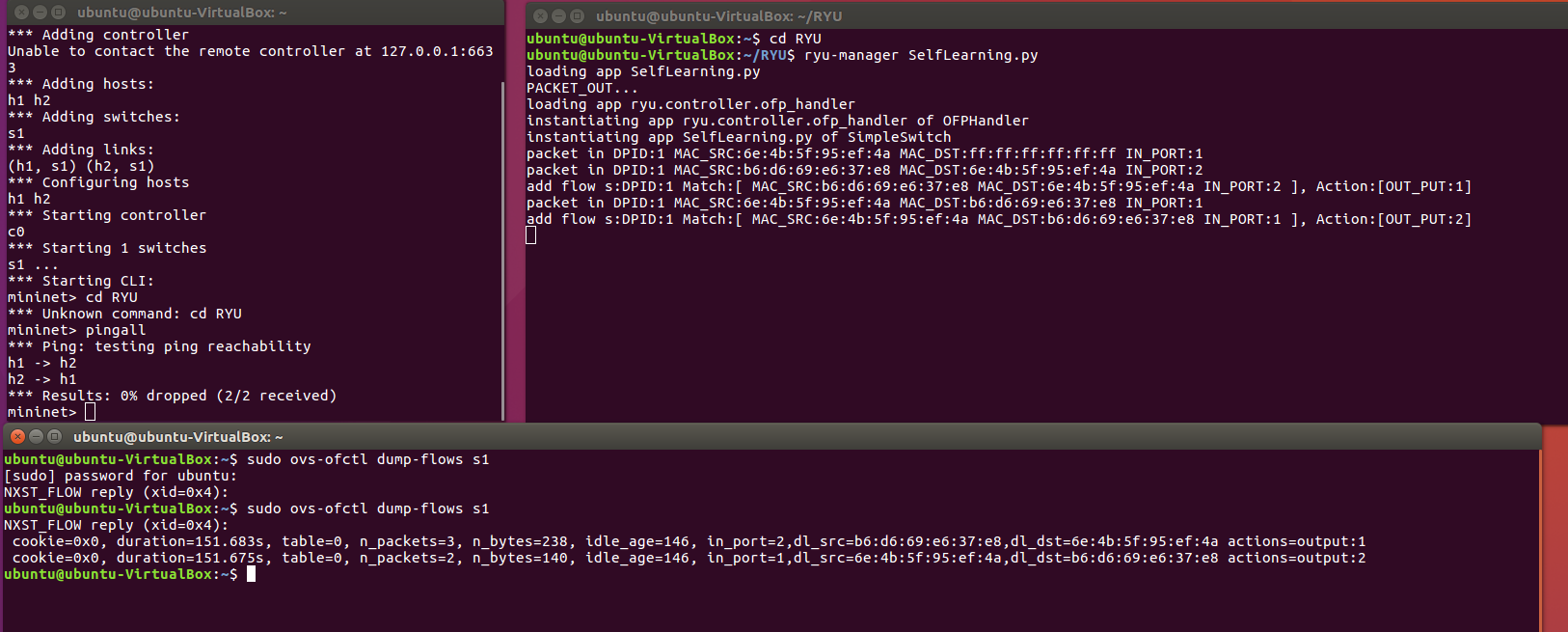Click the 'ryu-manager SelfLearning.py' command line
Screen dimensions: 1568x632
[920, 55]
